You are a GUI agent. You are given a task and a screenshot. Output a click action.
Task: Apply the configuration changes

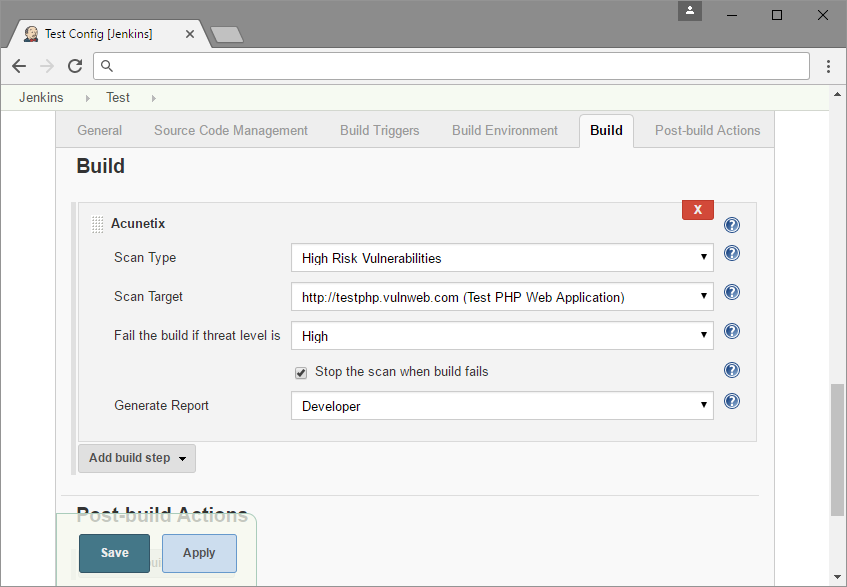(x=198, y=552)
